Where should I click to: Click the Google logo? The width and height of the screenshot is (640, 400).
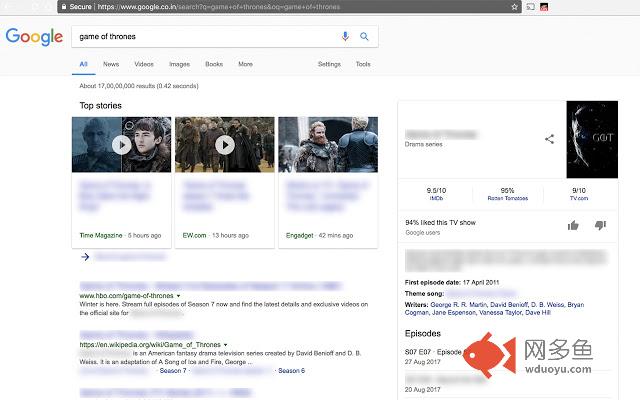click(34, 37)
